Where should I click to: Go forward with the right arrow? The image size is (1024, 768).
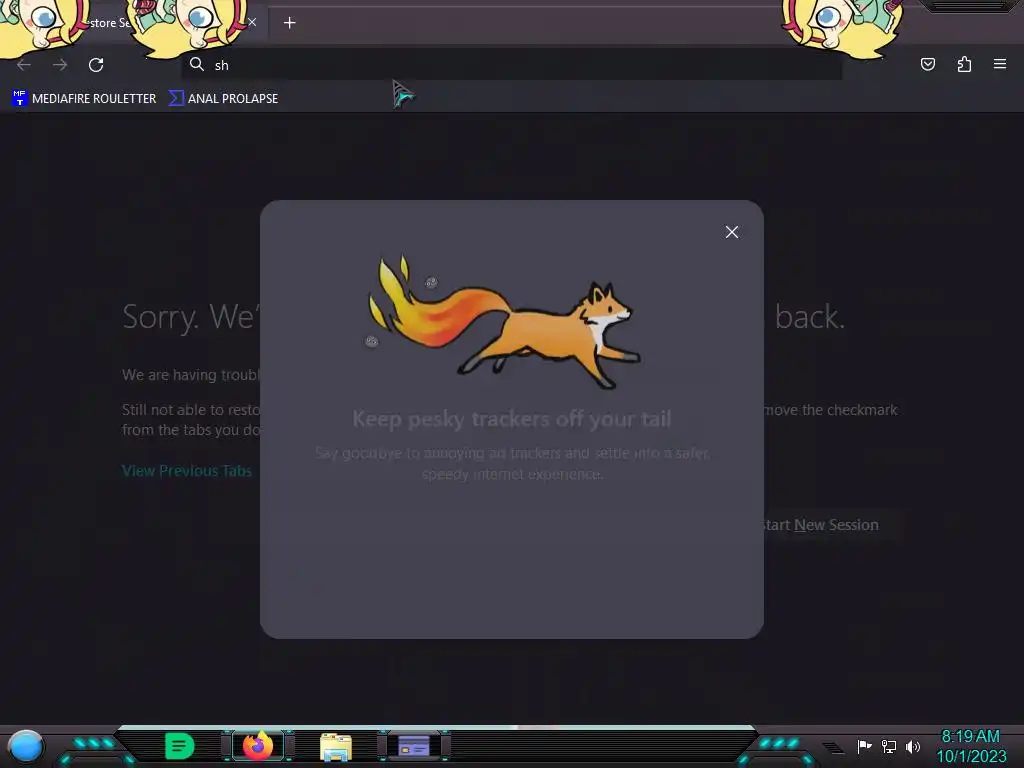click(60, 65)
